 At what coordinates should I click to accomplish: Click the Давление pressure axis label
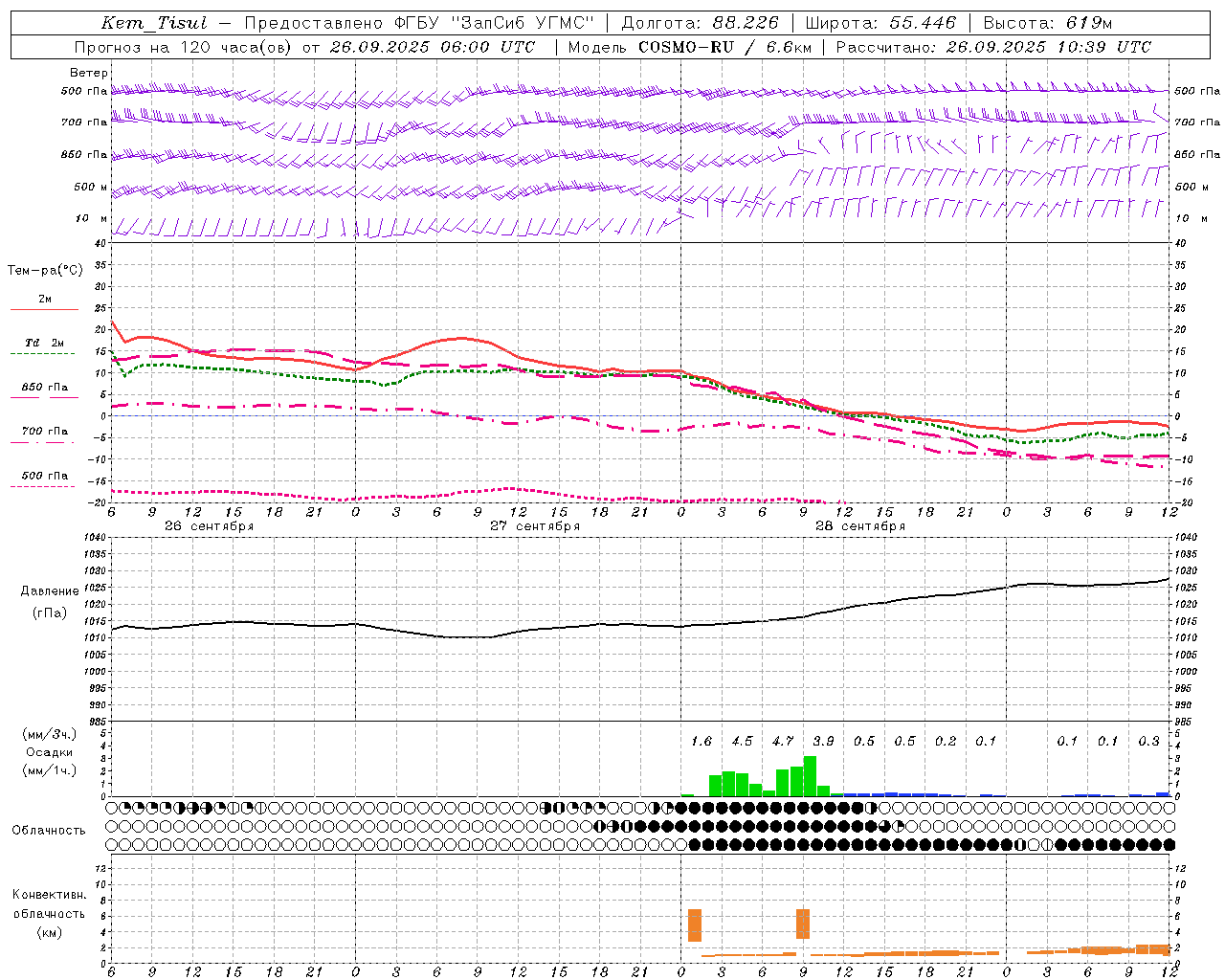coord(50,590)
